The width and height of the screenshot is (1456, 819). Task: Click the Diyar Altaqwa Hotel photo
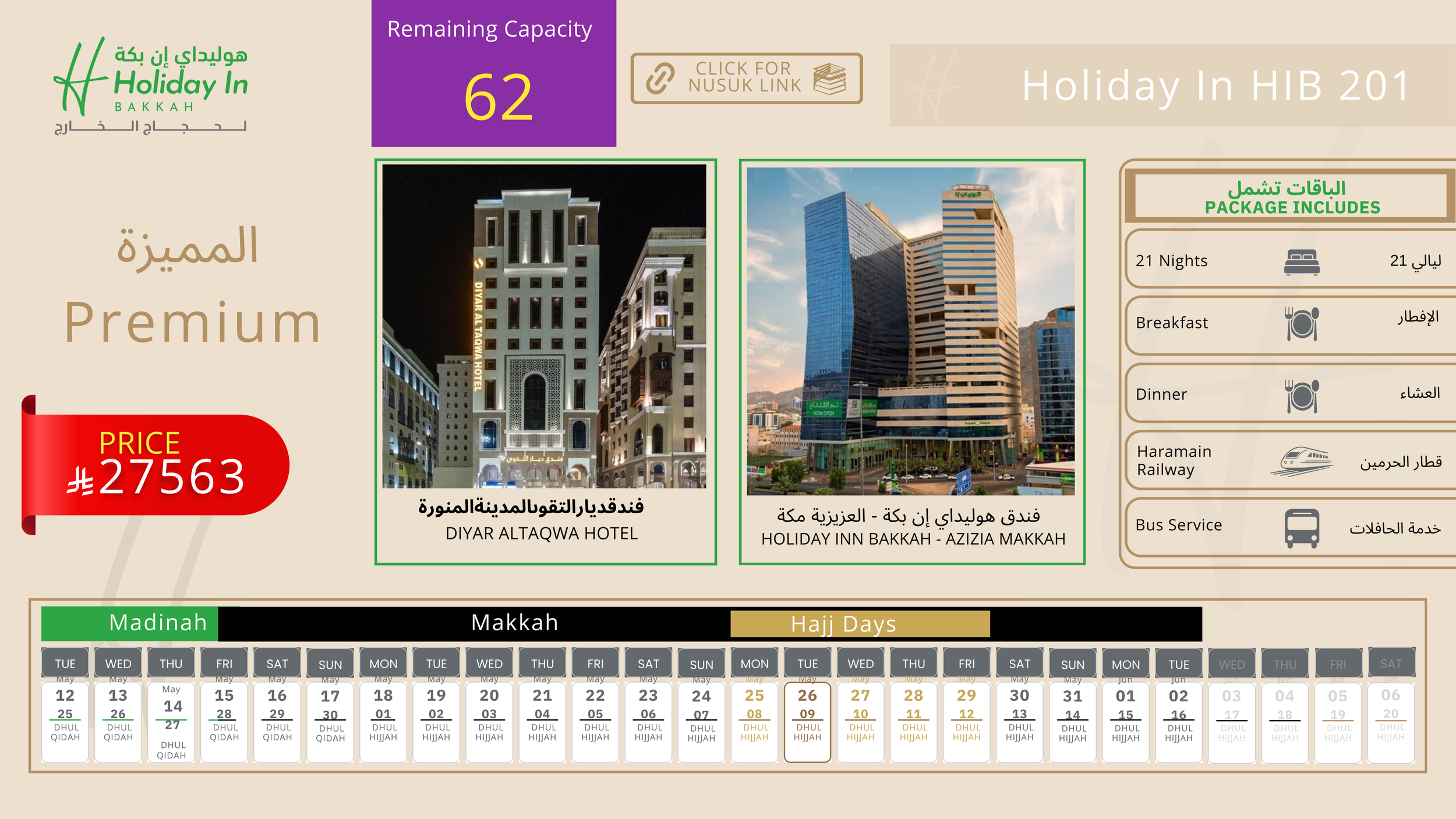pyautogui.click(x=544, y=326)
